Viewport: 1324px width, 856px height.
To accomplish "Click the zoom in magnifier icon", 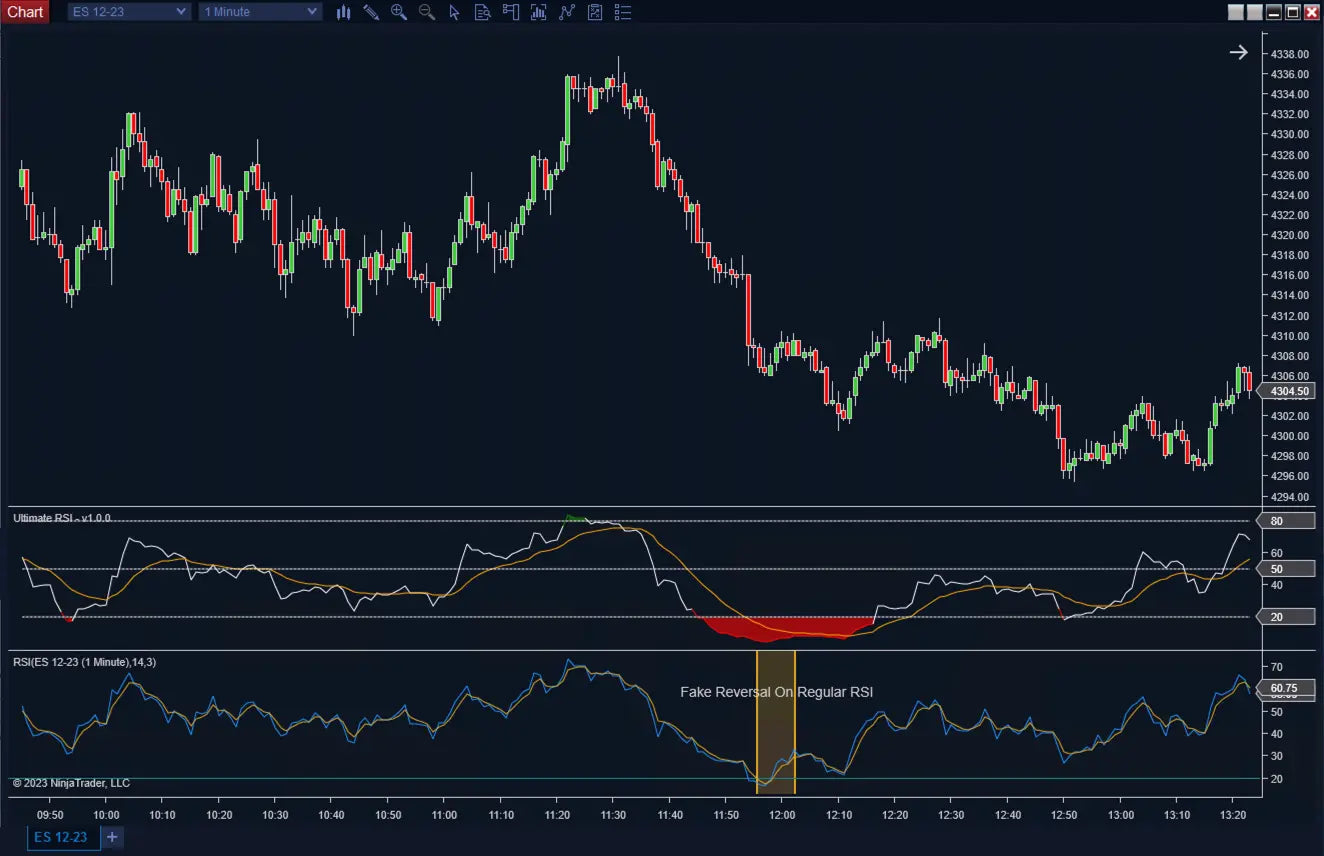I will (x=399, y=12).
